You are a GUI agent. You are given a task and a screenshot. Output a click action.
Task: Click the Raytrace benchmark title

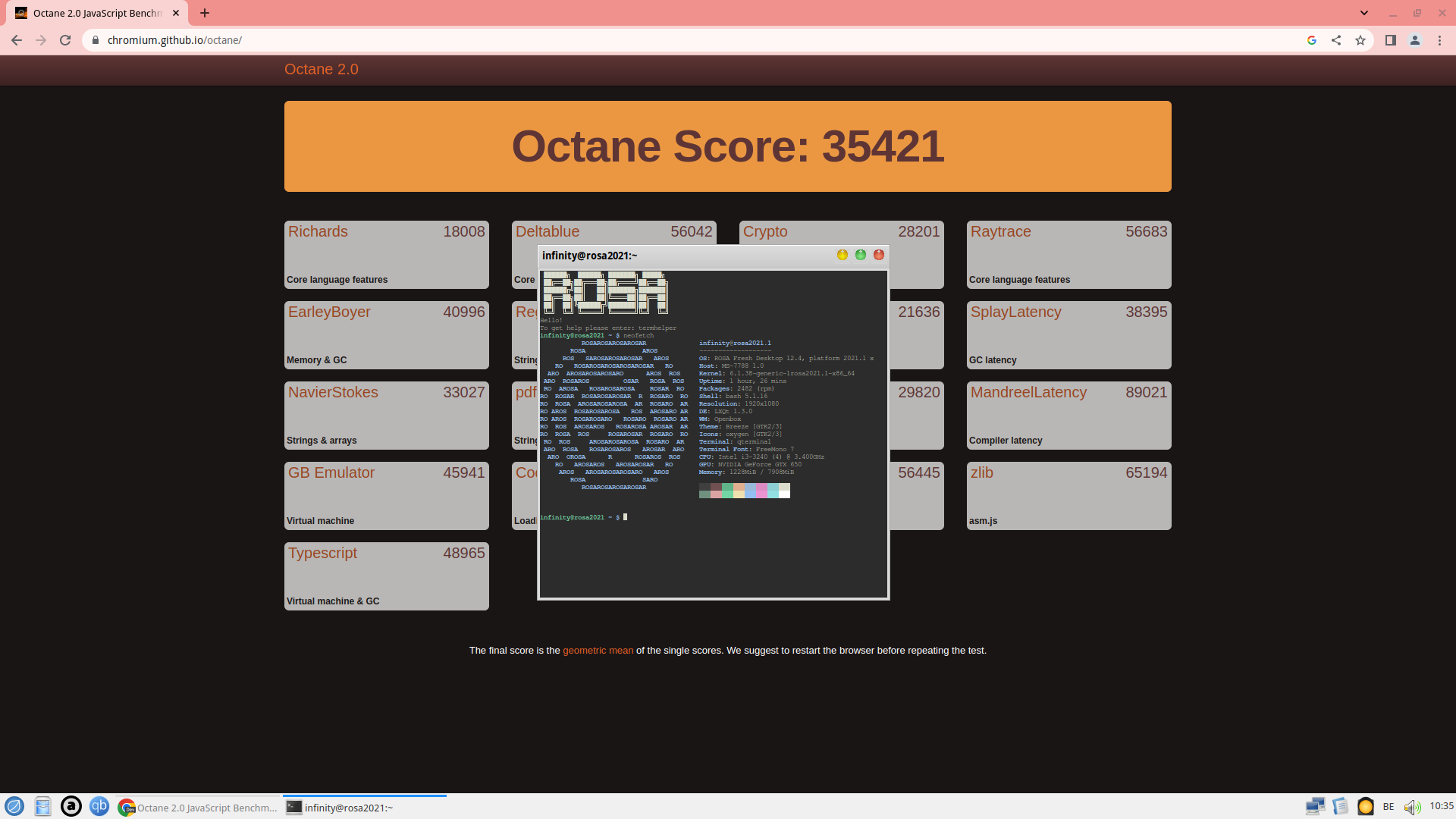[1001, 231]
